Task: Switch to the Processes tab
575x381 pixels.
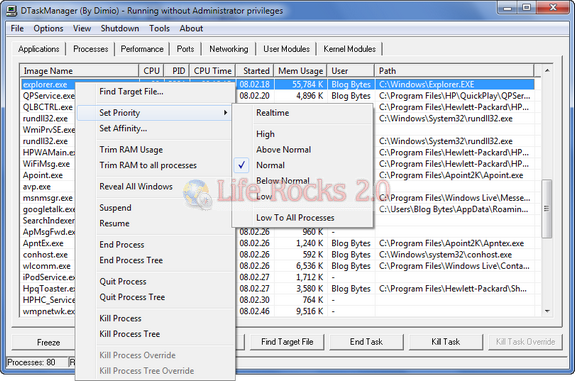Action: (x=91, y=49)
